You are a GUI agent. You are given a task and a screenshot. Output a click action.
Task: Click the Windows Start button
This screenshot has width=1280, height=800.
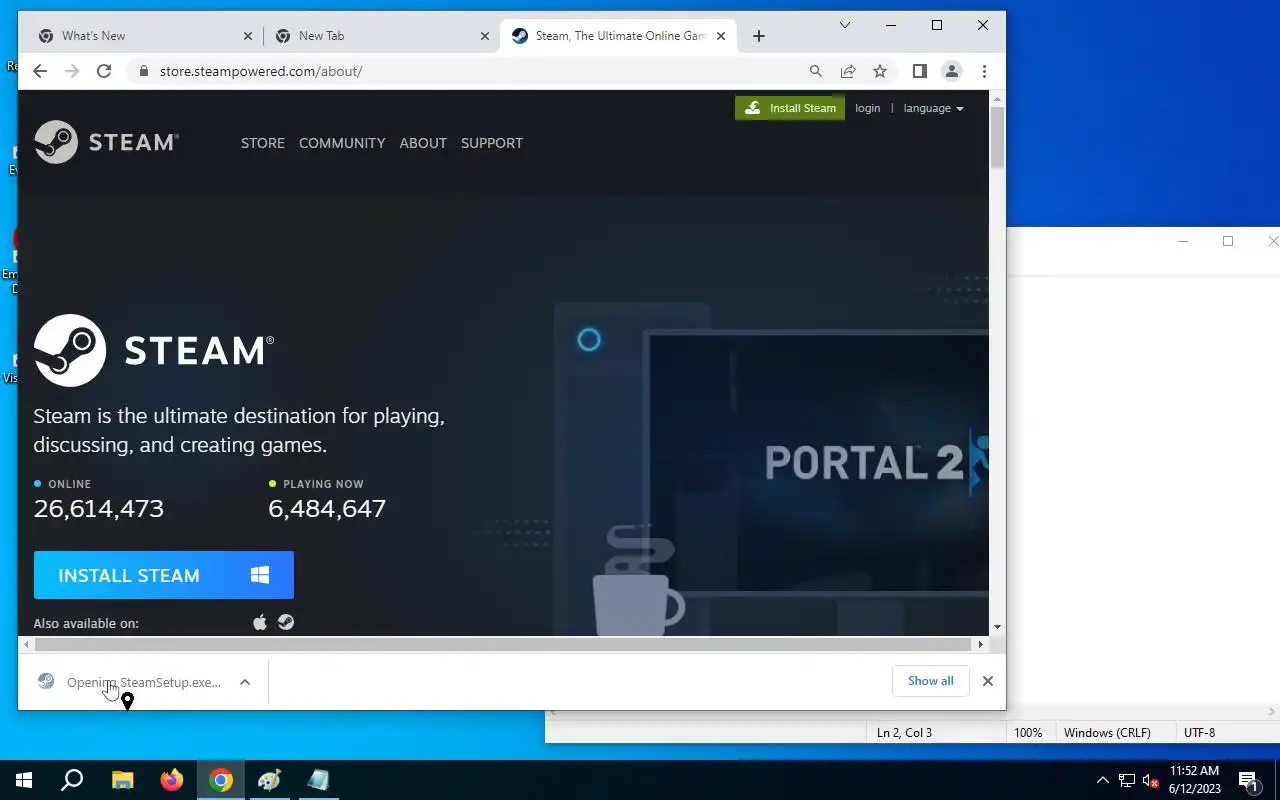24,780
